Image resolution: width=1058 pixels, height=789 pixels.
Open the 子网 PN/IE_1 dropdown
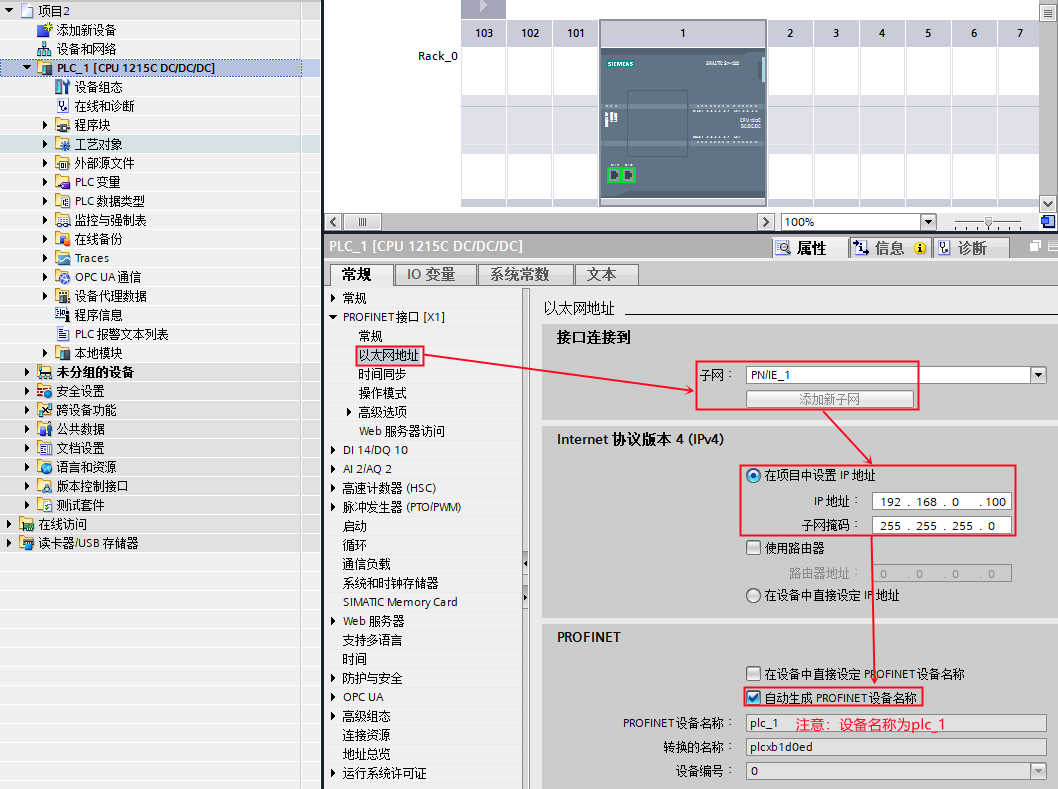[1038, 375]
